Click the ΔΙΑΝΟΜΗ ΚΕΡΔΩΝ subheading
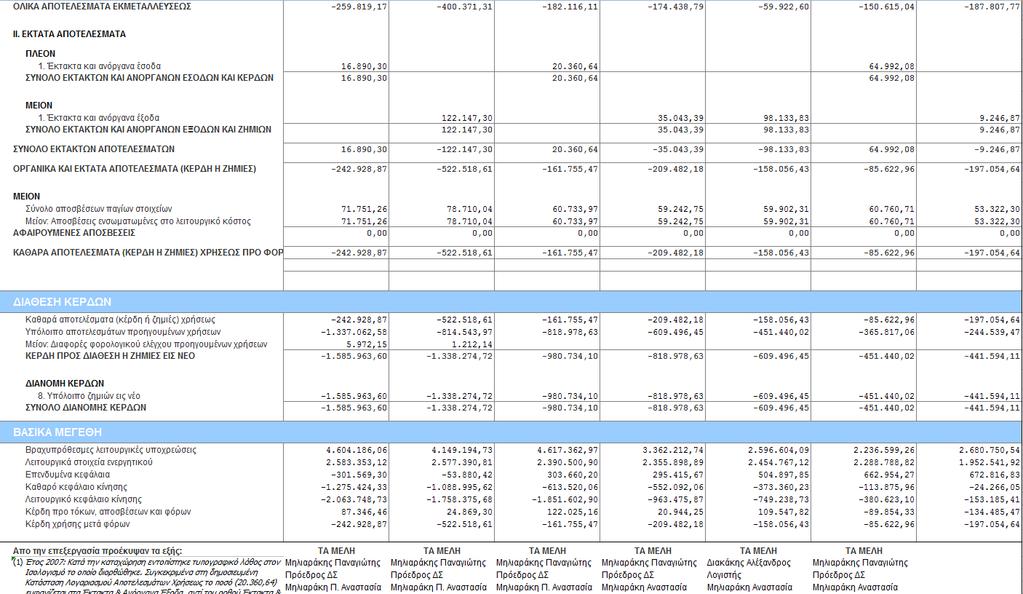1023x594 pixels. coord(65,383)
